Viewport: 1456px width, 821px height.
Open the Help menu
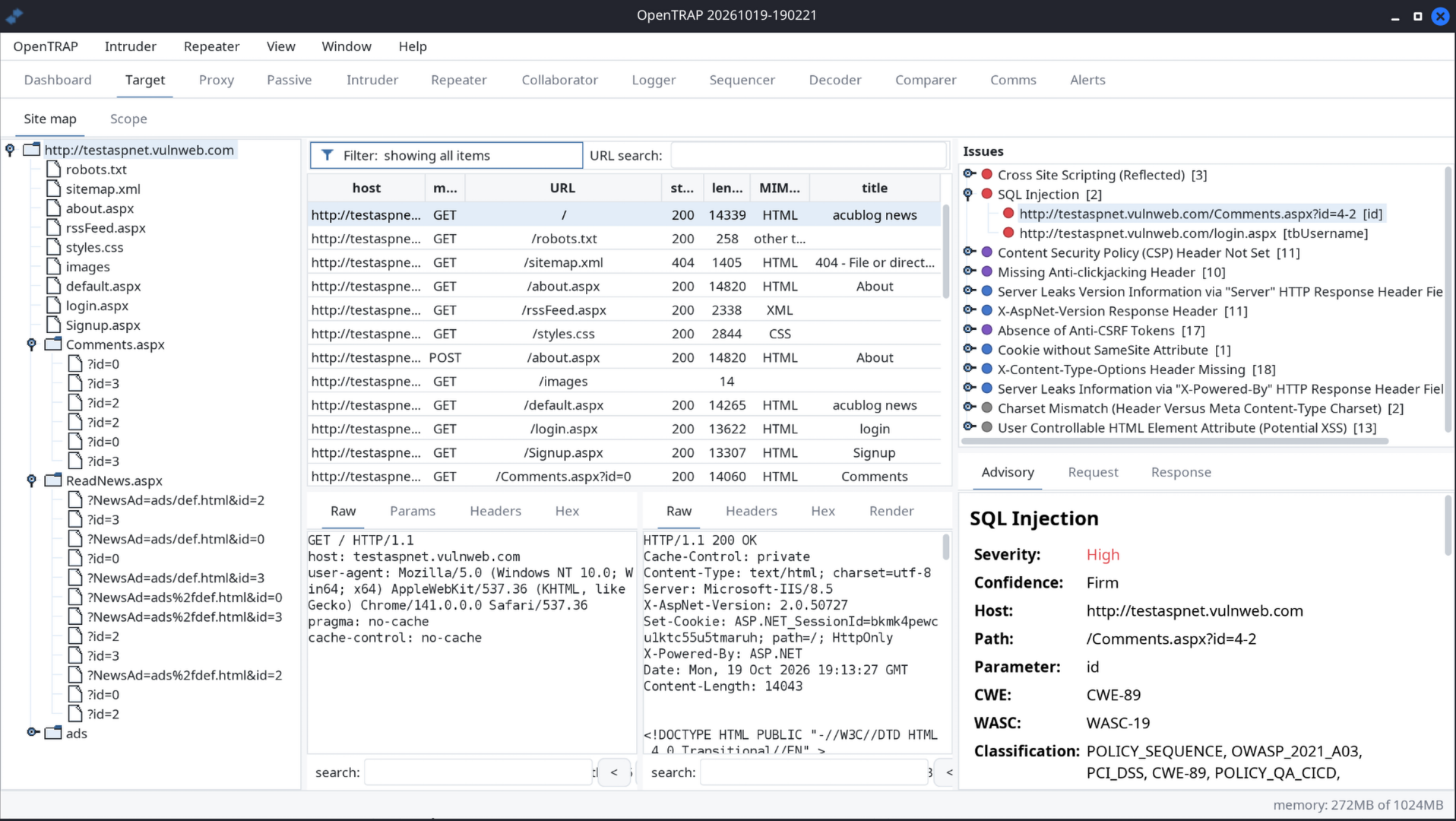pos(413,46)
